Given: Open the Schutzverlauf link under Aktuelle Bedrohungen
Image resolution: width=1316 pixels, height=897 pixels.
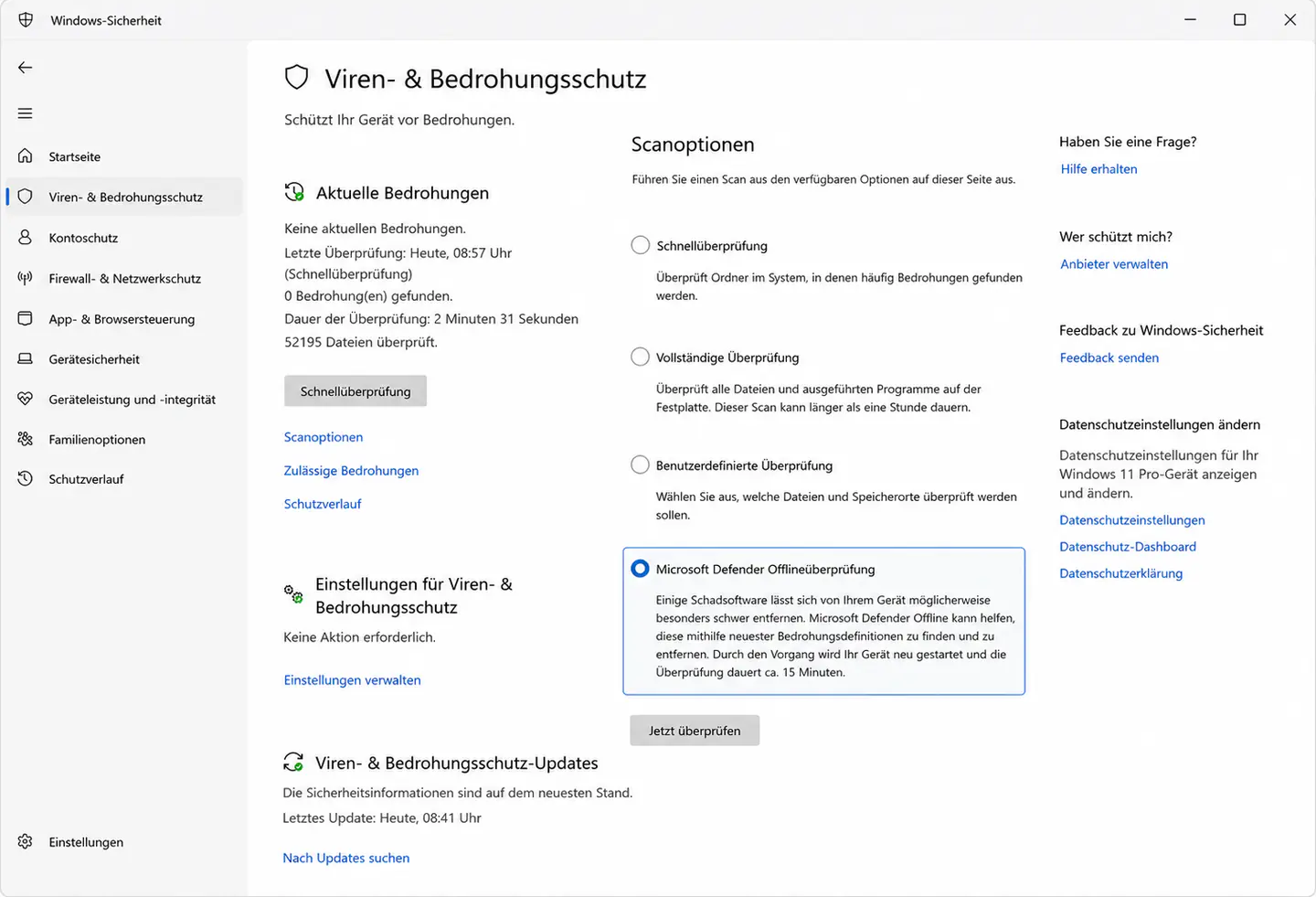Looking at the screenshot, I should point(323,504).
